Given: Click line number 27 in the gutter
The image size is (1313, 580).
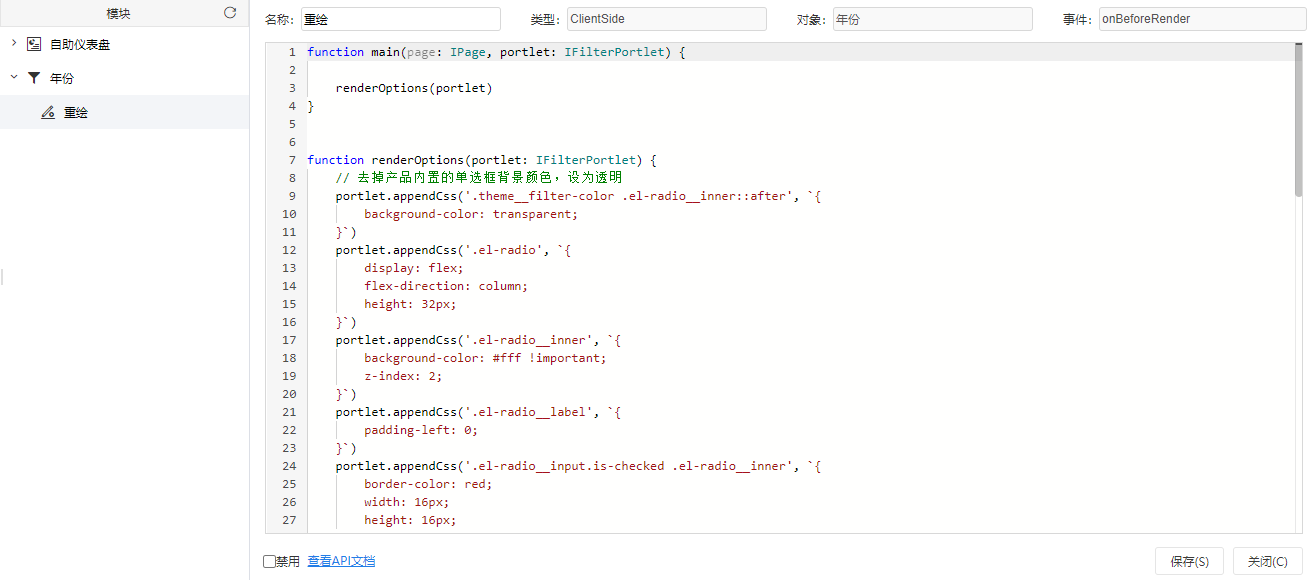Looking at the screenshot, I should 288,520.
